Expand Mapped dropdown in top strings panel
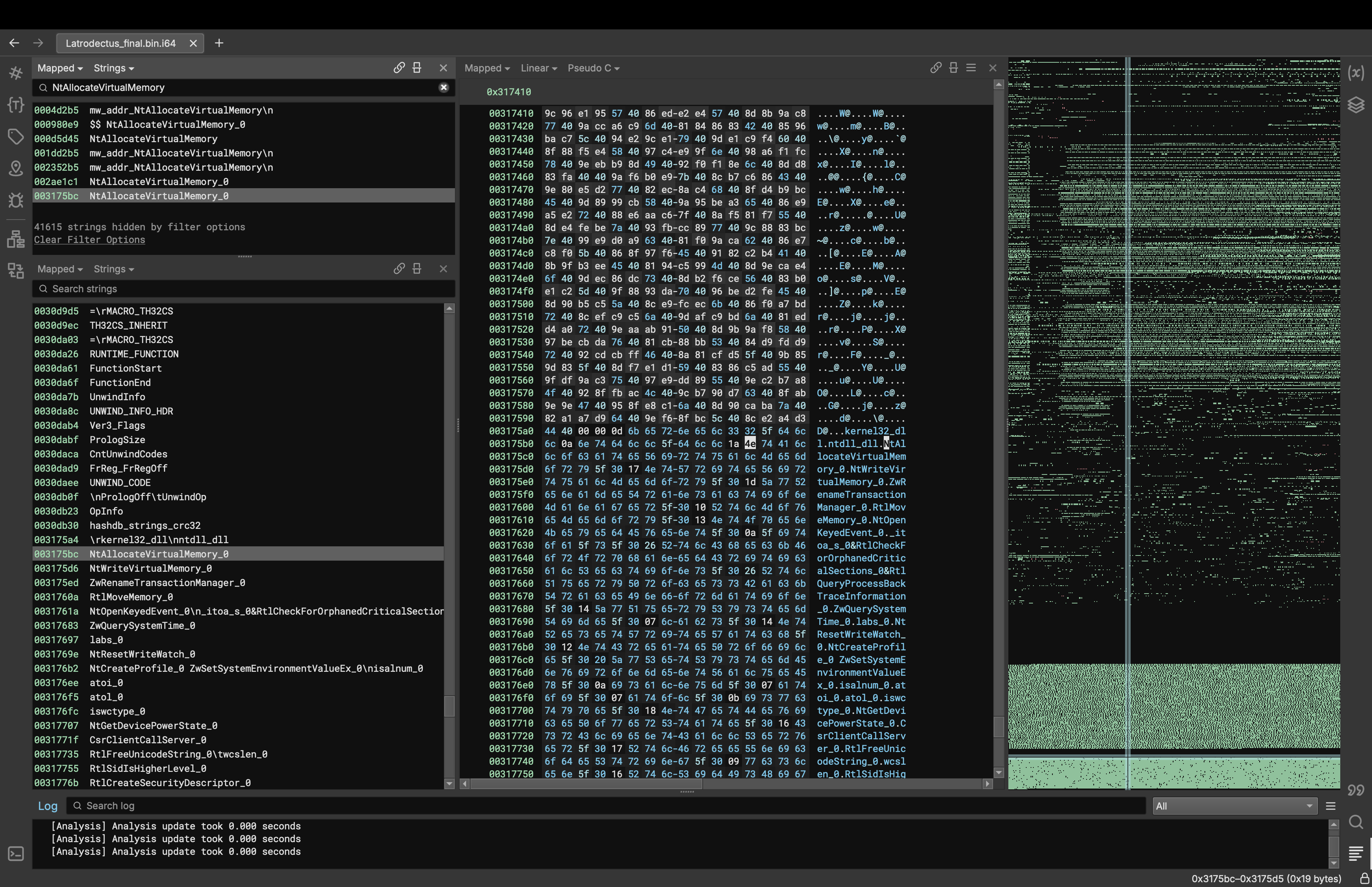The width and height of the screenshot is (1372, 887). pyautogui.click(x=60, y=68)
